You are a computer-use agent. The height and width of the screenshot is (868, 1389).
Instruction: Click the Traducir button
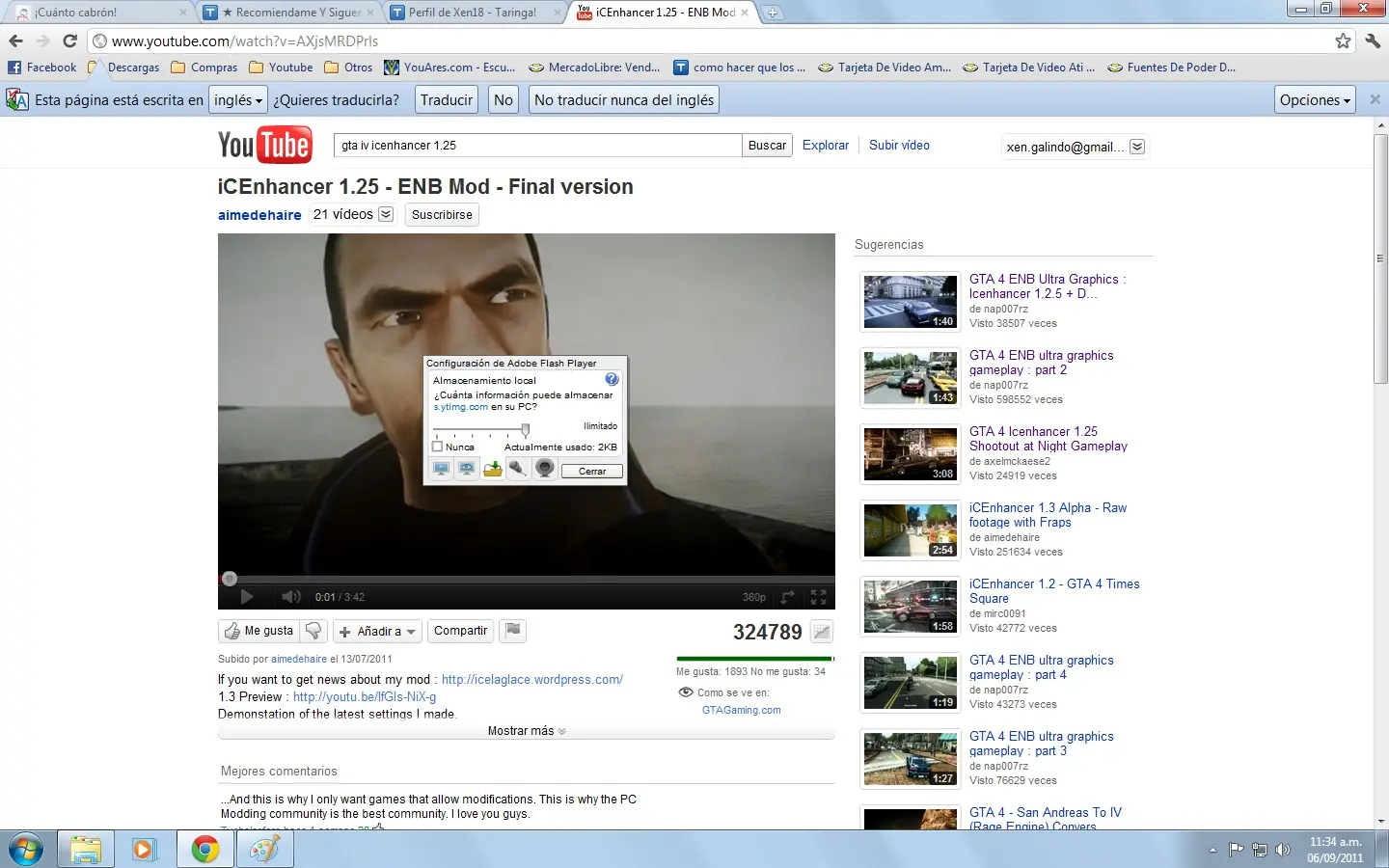pyautogui.click(x=447, y=100)
